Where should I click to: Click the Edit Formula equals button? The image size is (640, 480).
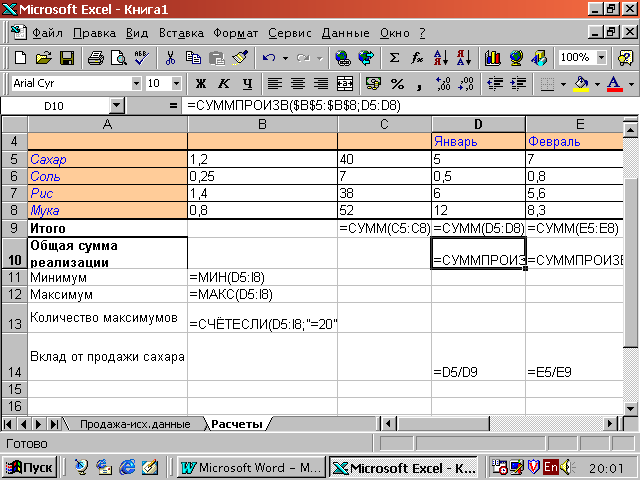[173, 106]
